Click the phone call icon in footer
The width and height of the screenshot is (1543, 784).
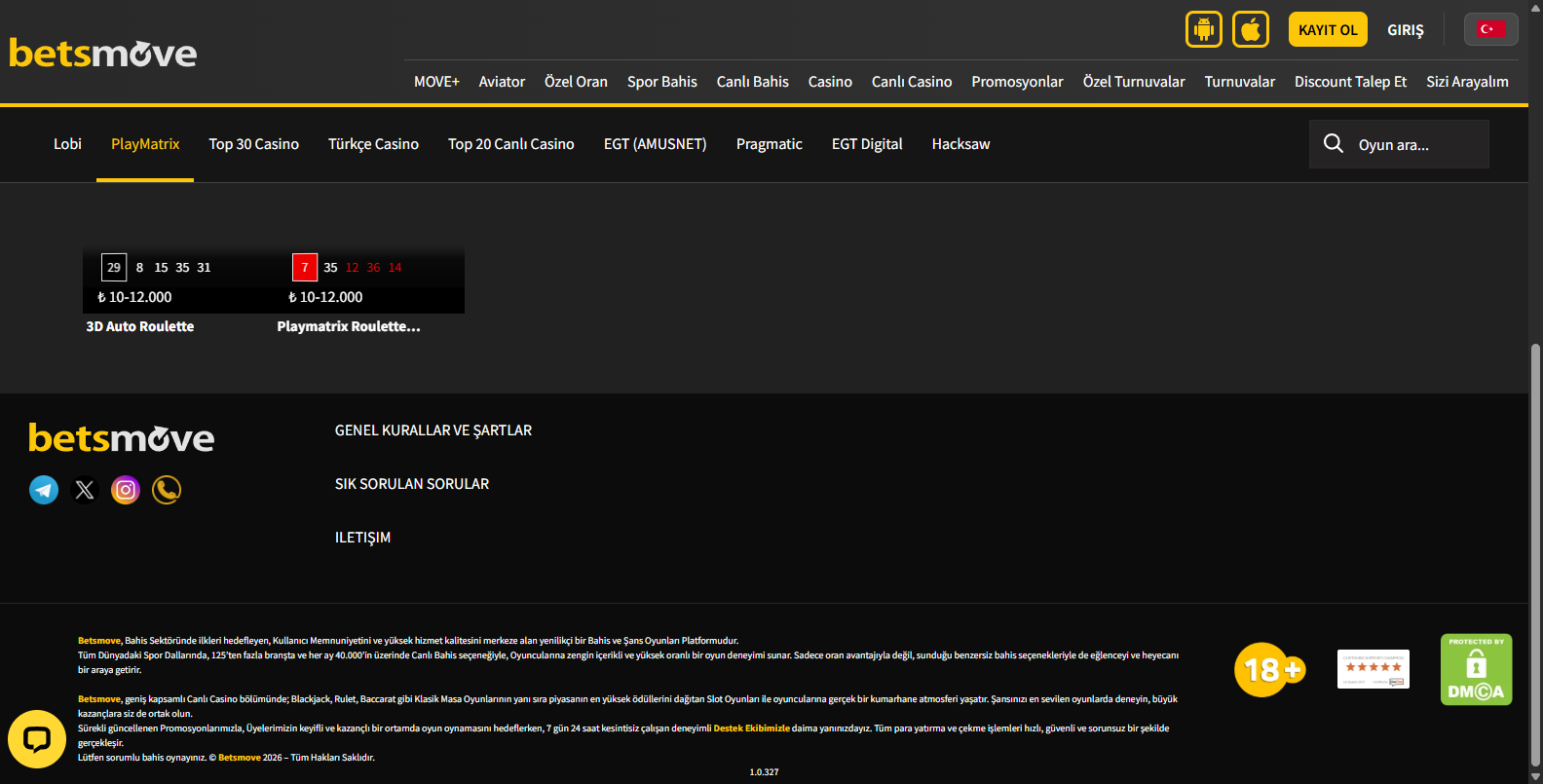click(x=167, y=490)
